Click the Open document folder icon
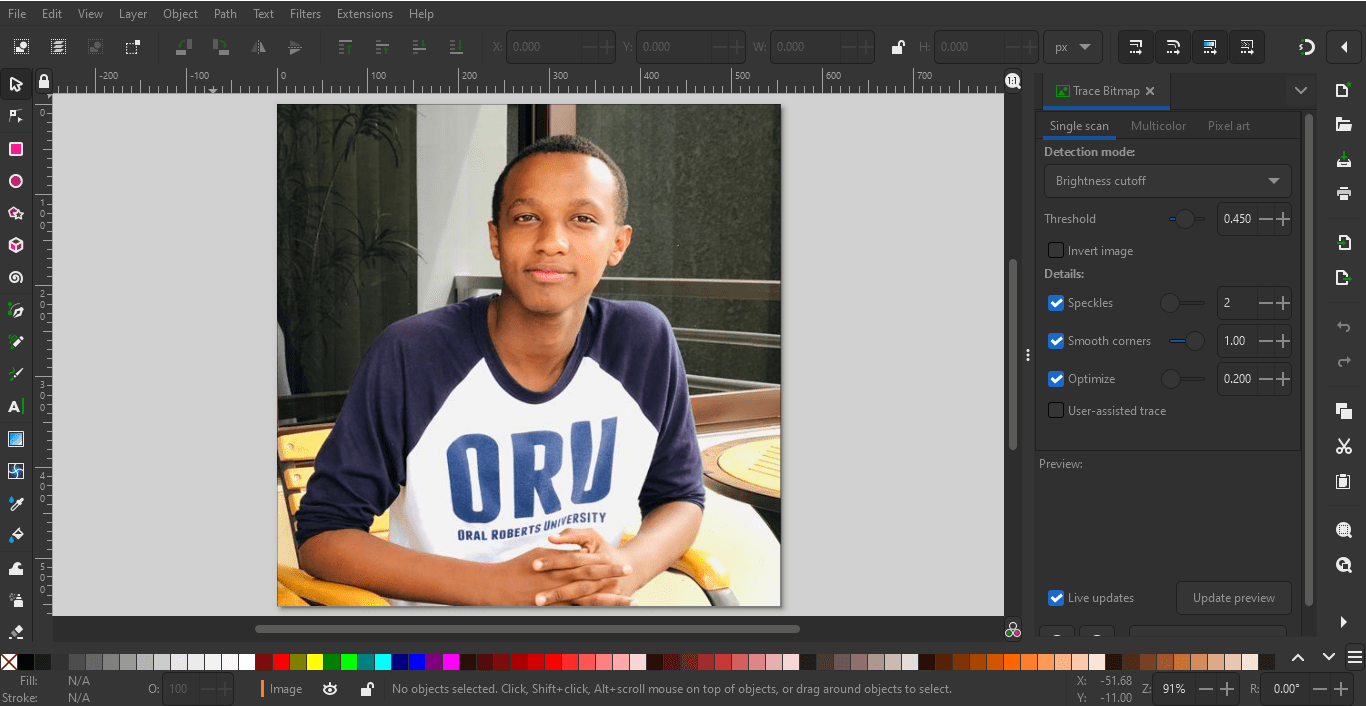The image size is (1366, 706). (1344, 125)
